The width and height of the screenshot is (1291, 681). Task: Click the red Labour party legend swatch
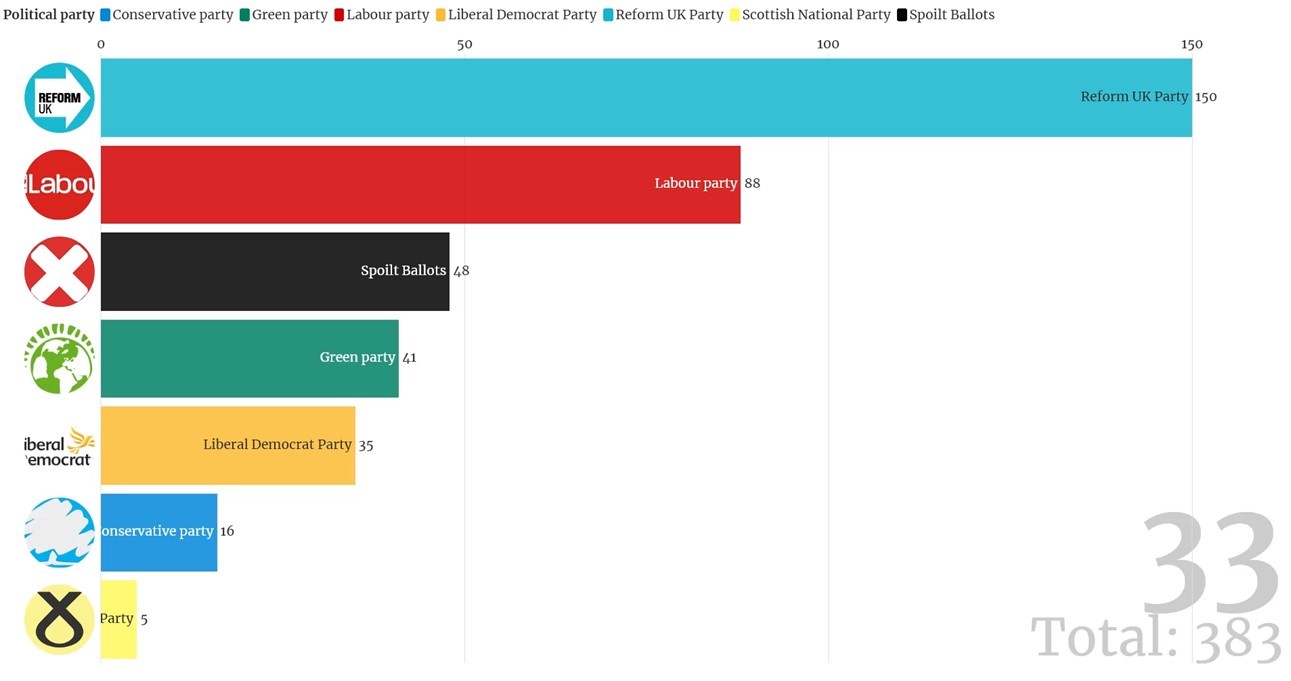(x=339, y=15)
